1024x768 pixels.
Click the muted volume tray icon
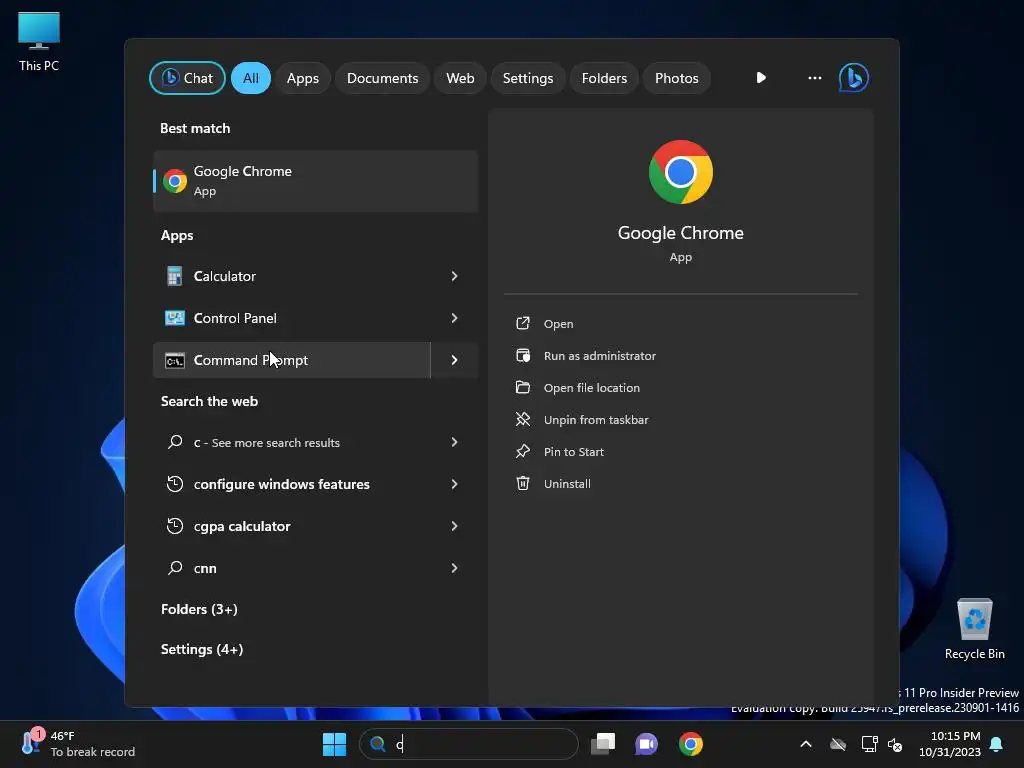point(895,744)
